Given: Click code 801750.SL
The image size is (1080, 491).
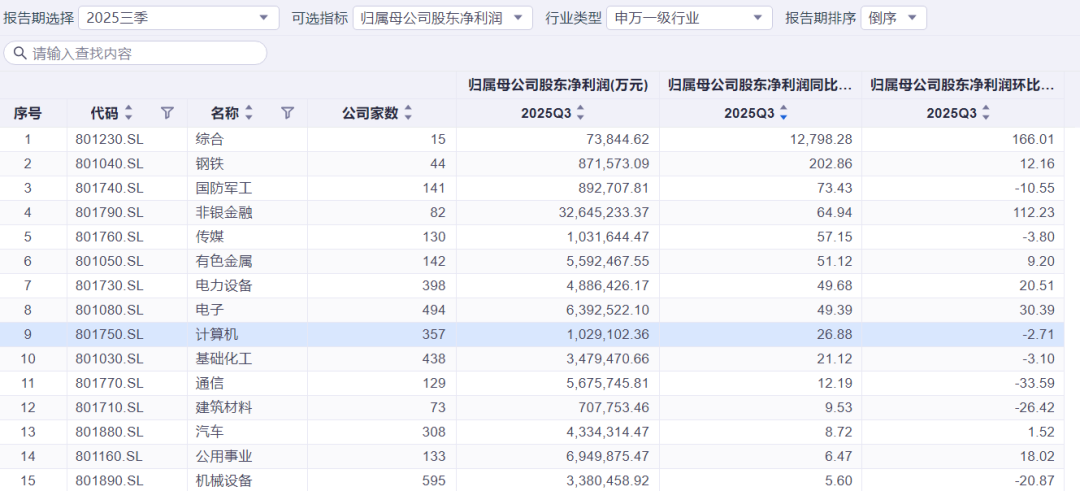Looking at the screenshot, I should pos(110,335).
